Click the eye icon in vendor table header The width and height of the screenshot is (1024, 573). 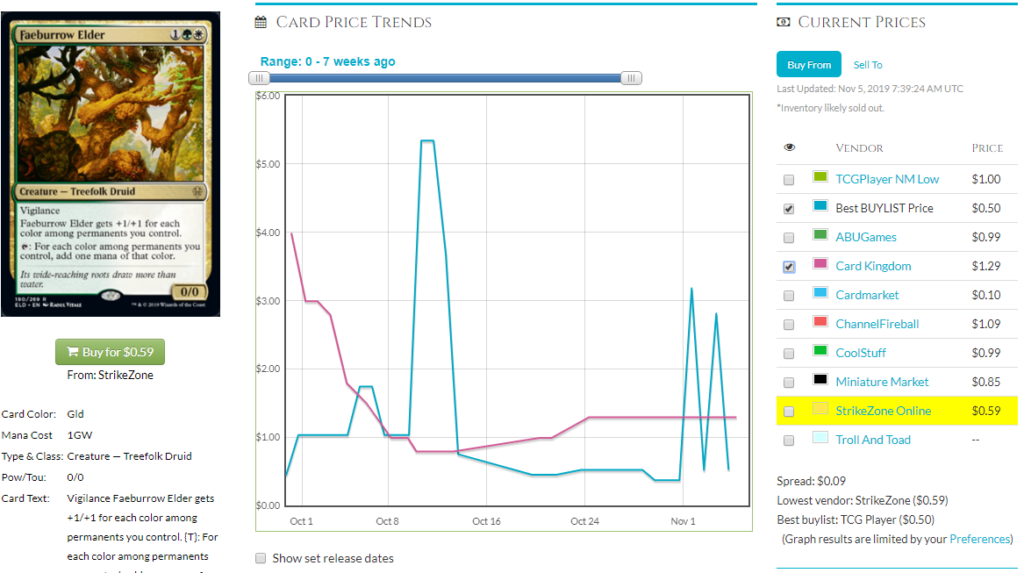tap(789, 148)
